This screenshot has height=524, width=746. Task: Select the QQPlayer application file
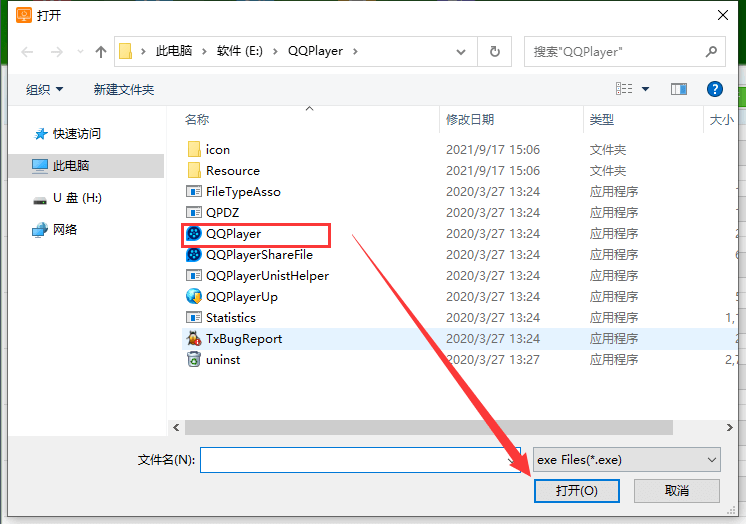tap(233, 234)
